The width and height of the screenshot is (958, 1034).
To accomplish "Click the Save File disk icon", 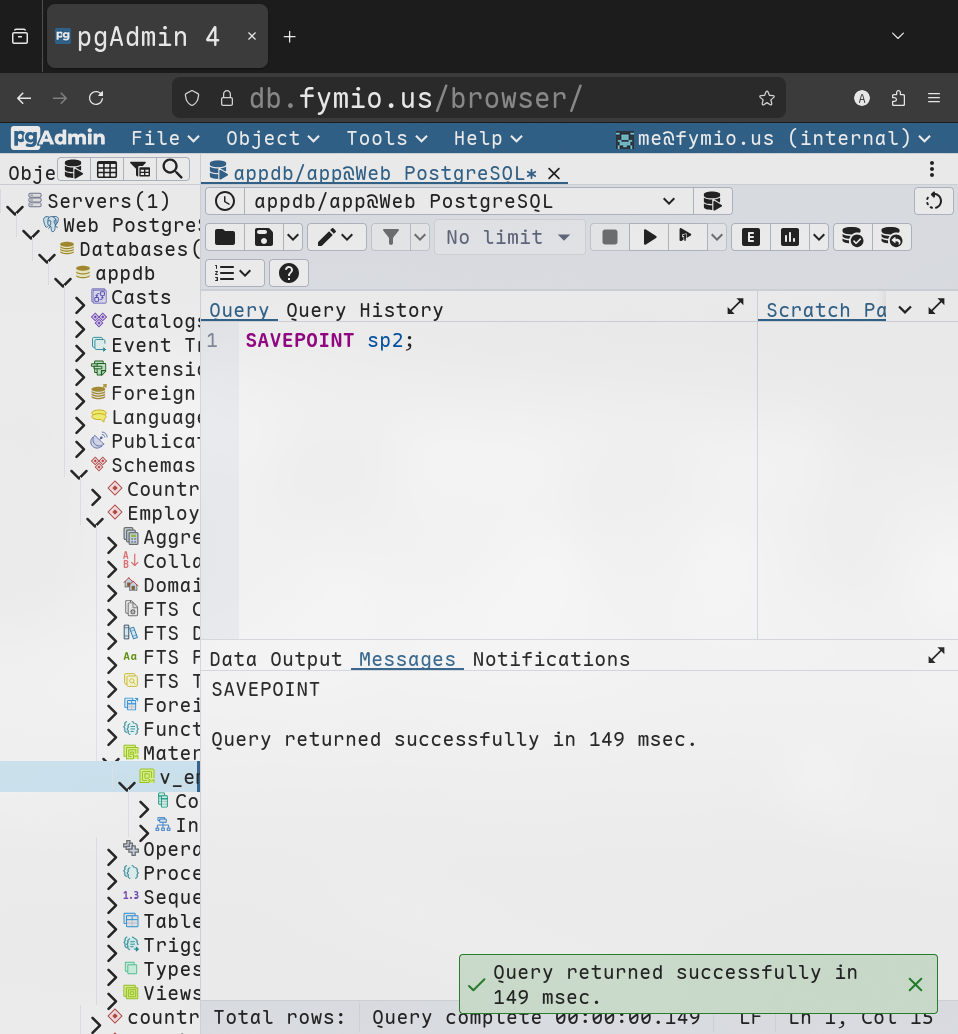I will (x=264, y=237).
